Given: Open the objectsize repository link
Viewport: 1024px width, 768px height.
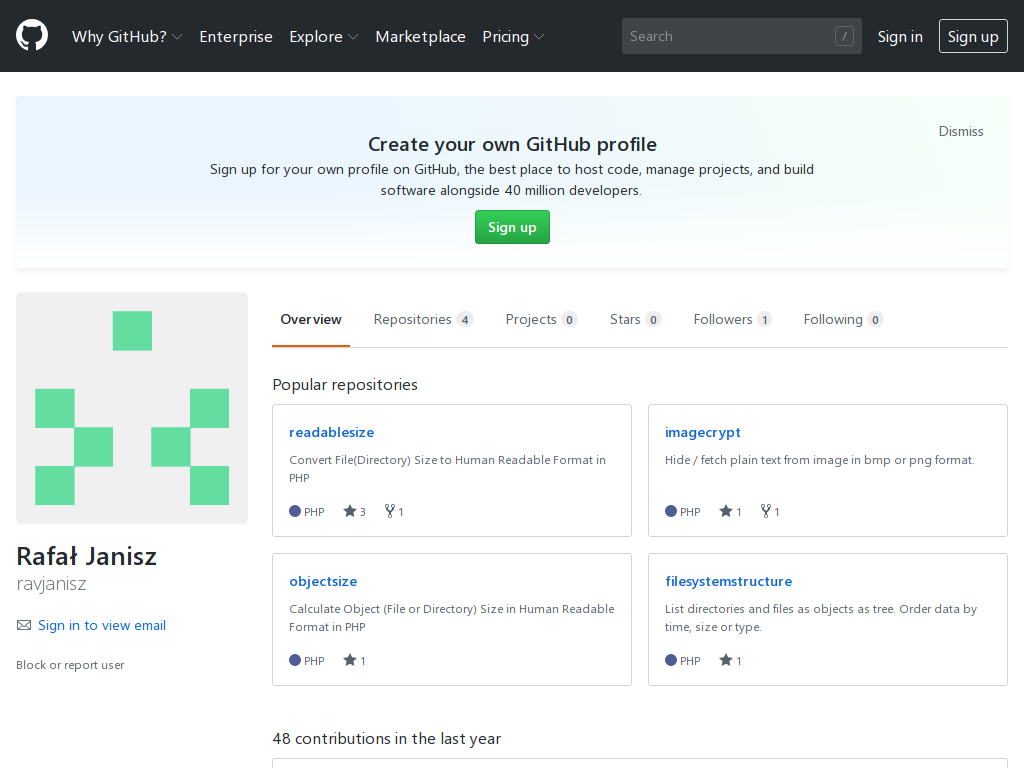Looking at the screenshot, I should coord(323,581).
